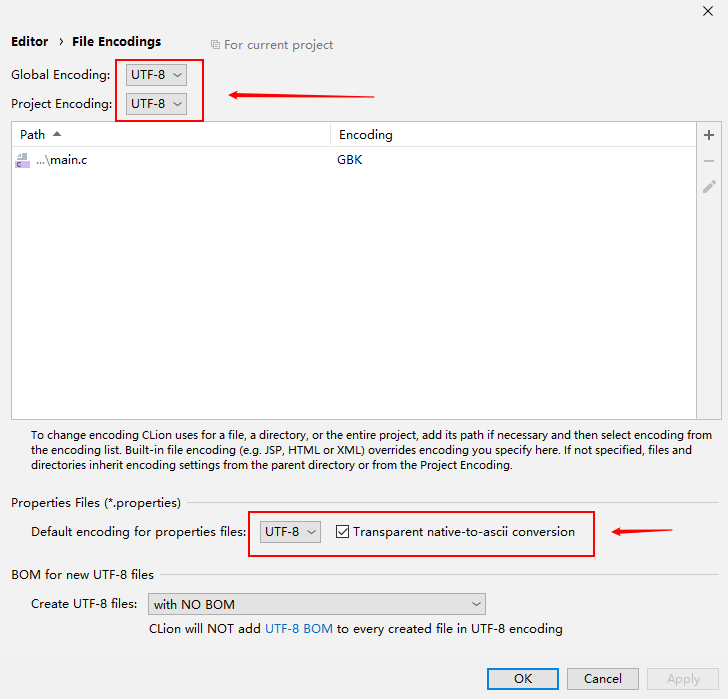
Task: Close the settings dialog with X
Action: (x=708, y=11)
